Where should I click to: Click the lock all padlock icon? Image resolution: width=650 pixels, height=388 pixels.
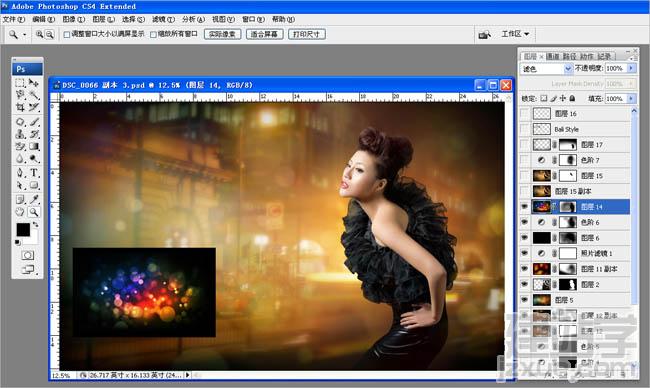572,98
